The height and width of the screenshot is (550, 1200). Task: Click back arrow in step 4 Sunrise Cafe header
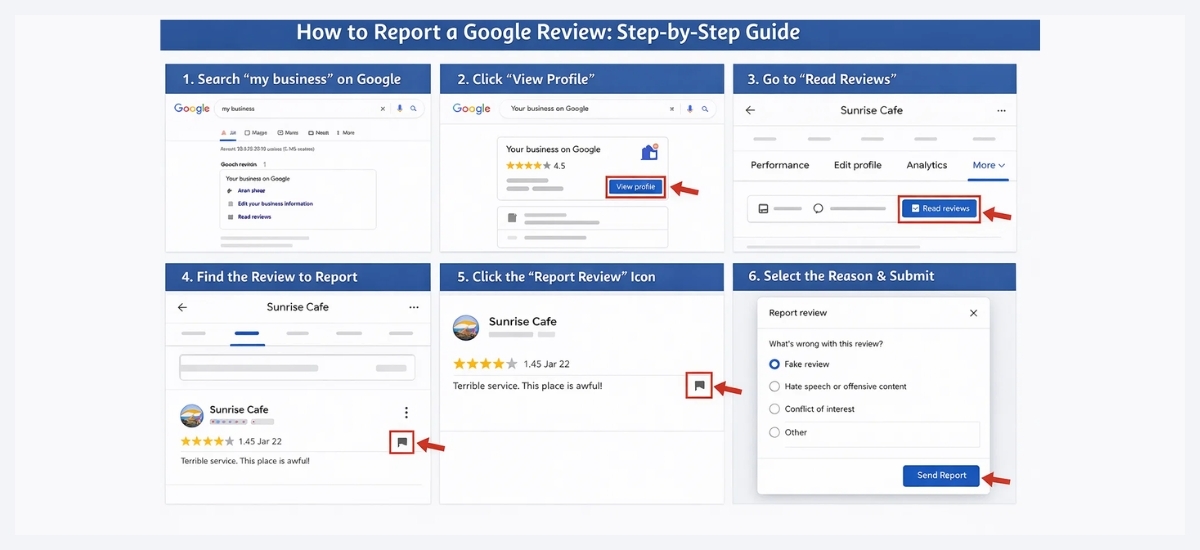pos(182,307)
